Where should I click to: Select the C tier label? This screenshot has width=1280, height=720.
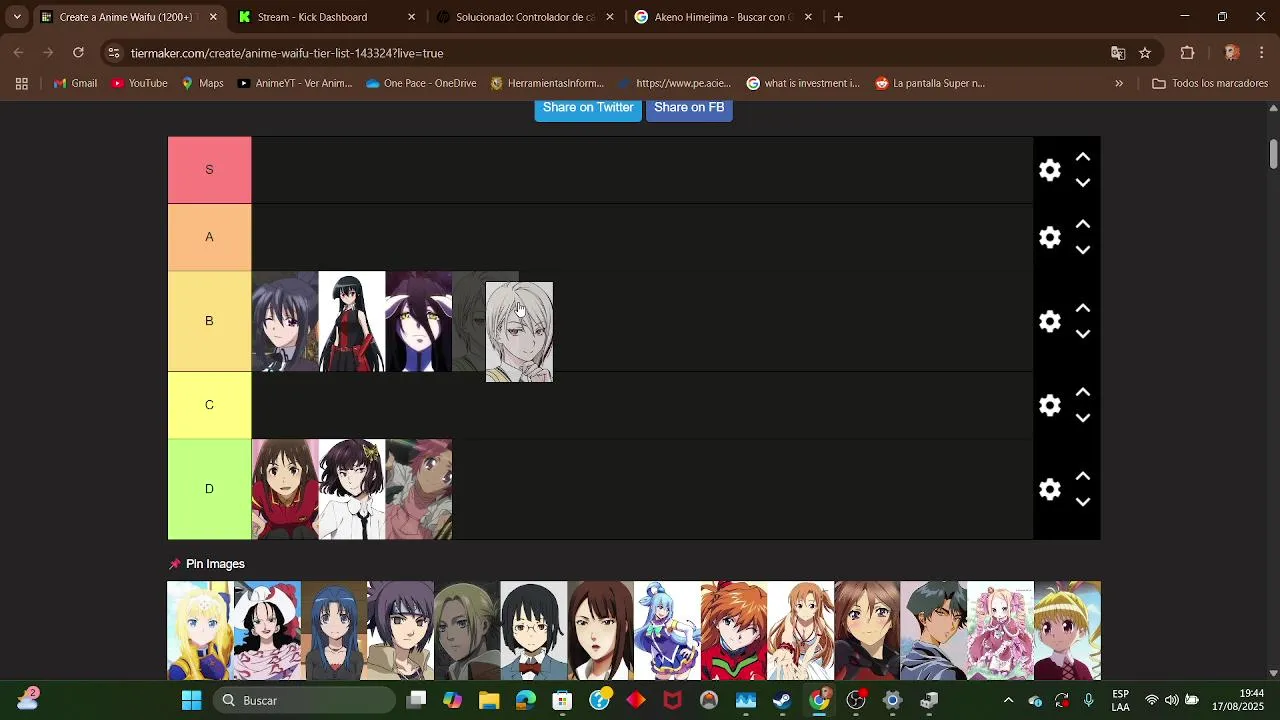(x=209, y=405)
